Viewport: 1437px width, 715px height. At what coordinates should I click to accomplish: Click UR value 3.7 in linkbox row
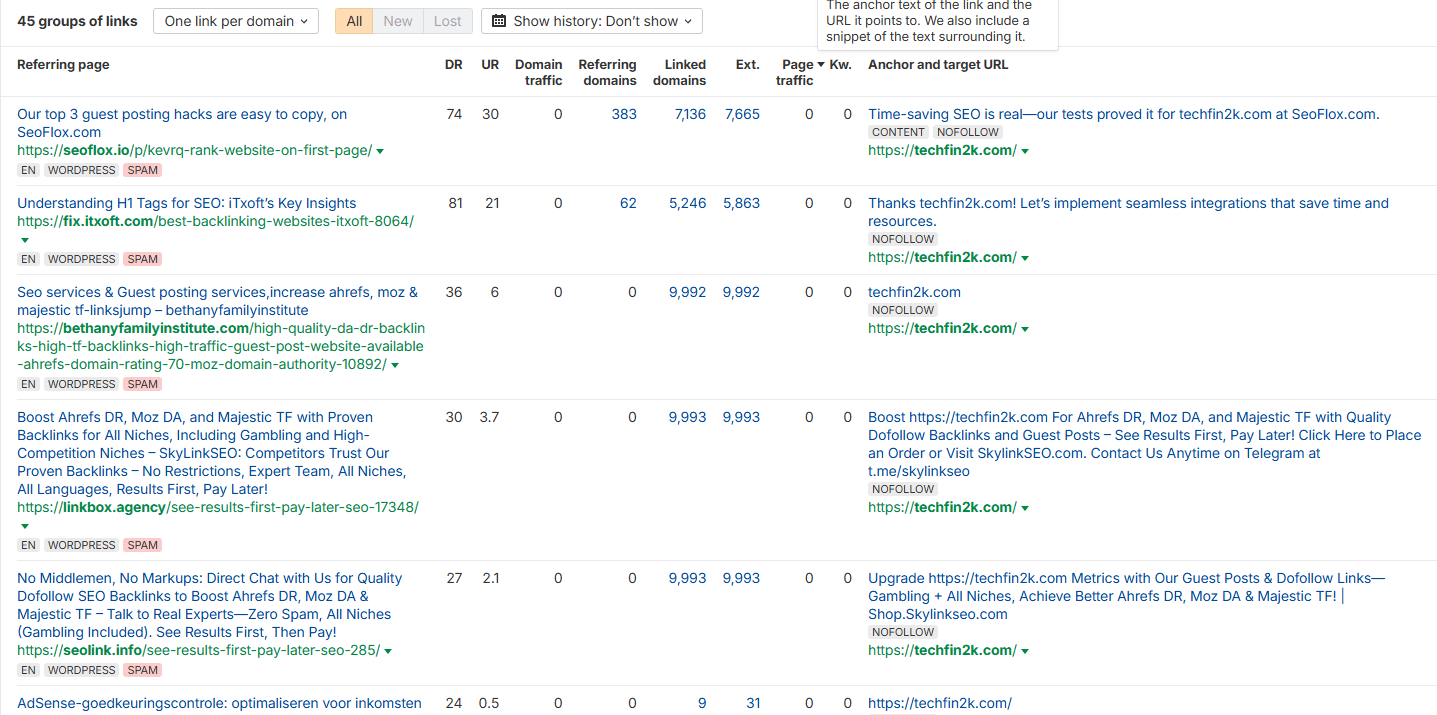489,417
